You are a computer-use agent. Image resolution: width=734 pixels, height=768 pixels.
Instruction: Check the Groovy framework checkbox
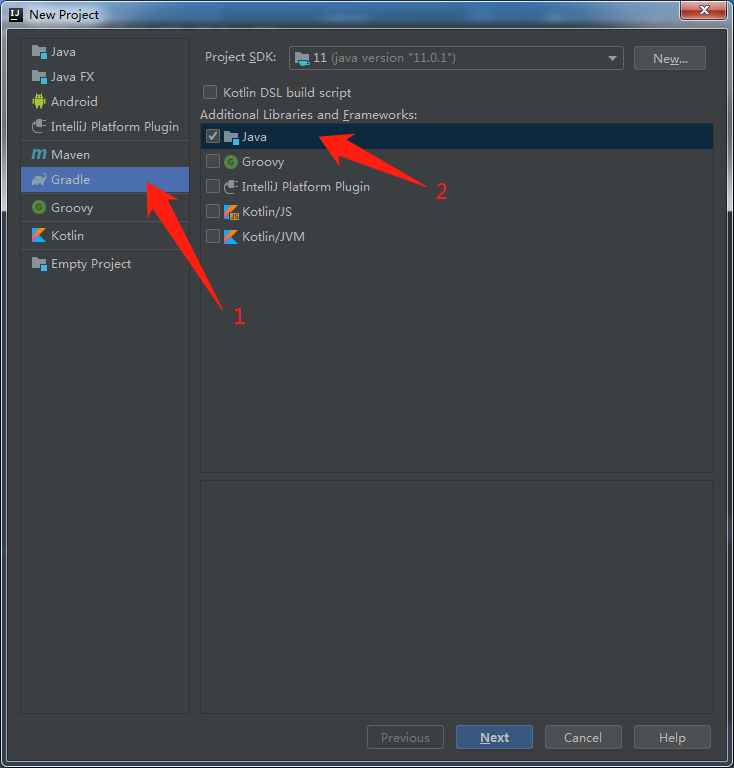coord(213,161)
